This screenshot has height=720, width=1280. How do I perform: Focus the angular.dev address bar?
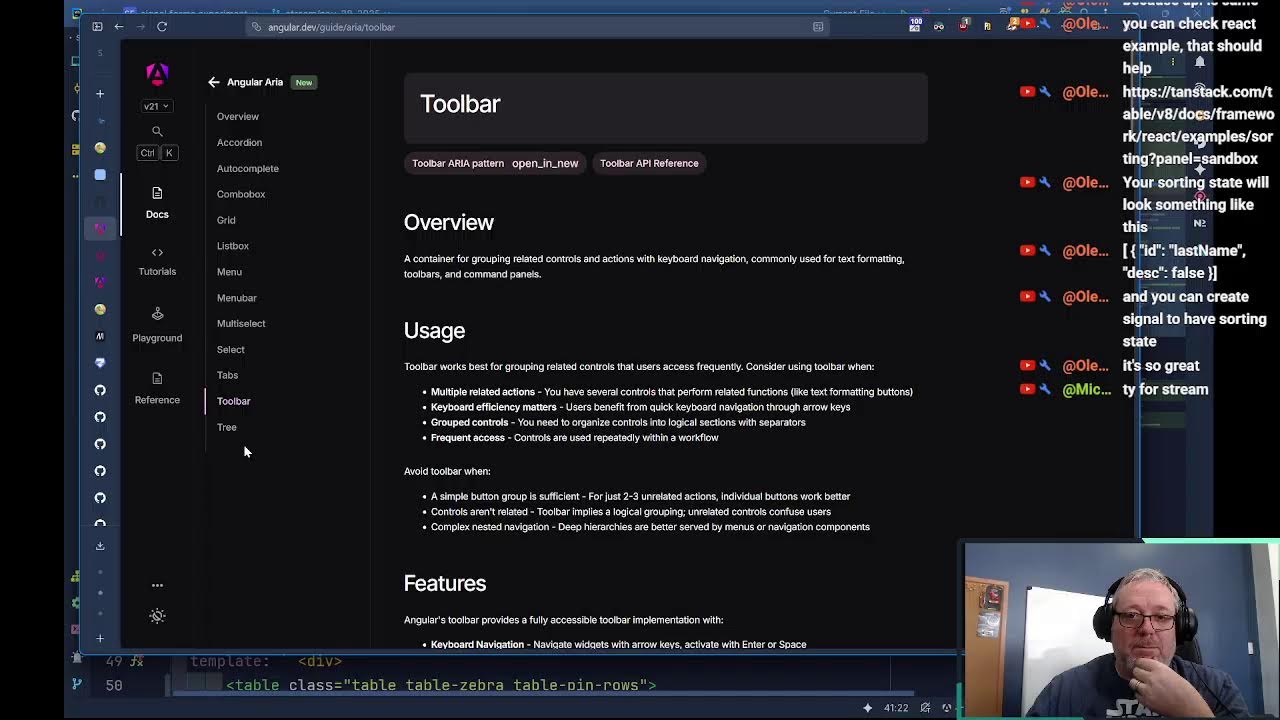[540, 27]
